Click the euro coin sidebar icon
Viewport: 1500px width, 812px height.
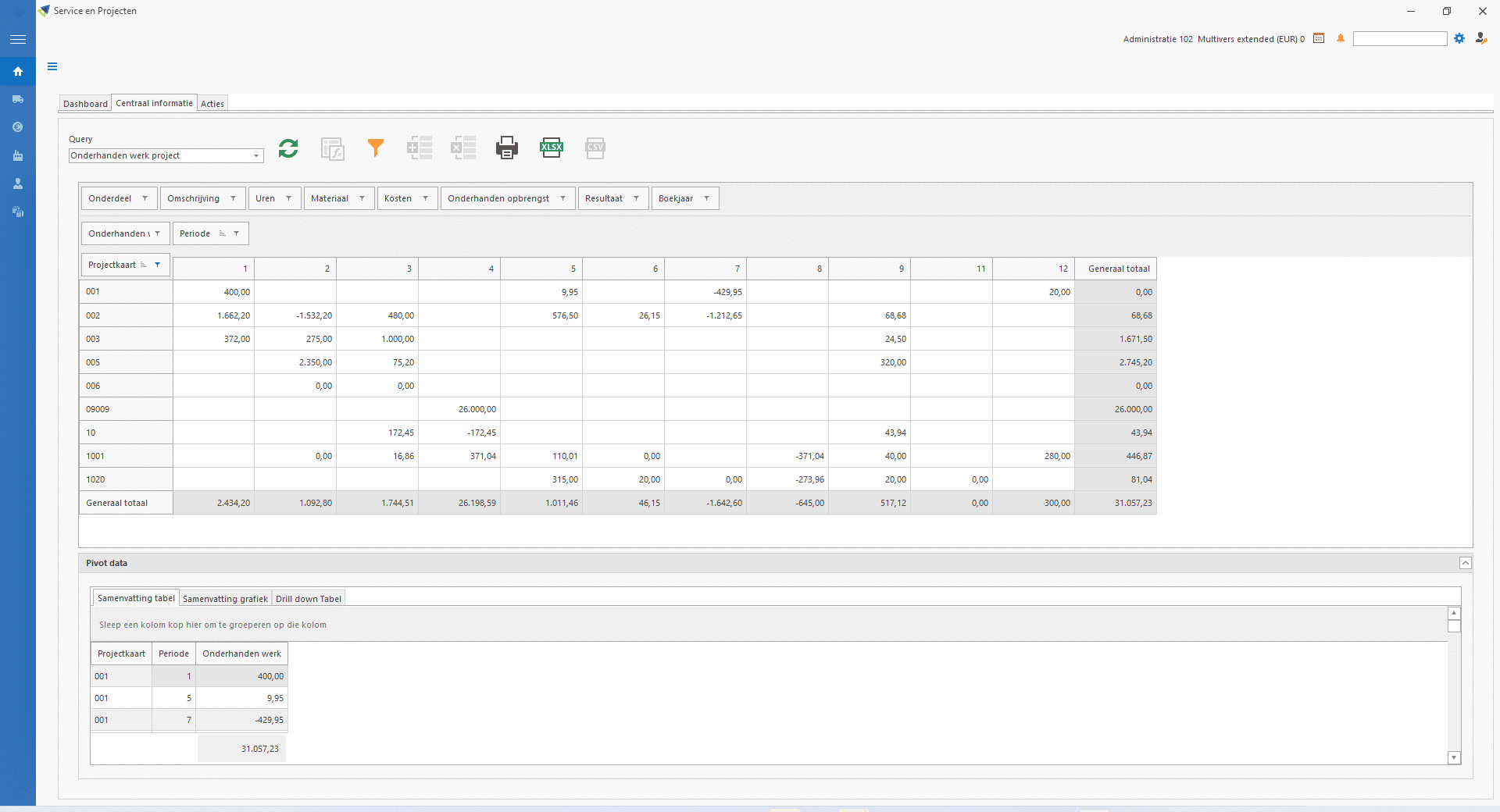point(17,127)
